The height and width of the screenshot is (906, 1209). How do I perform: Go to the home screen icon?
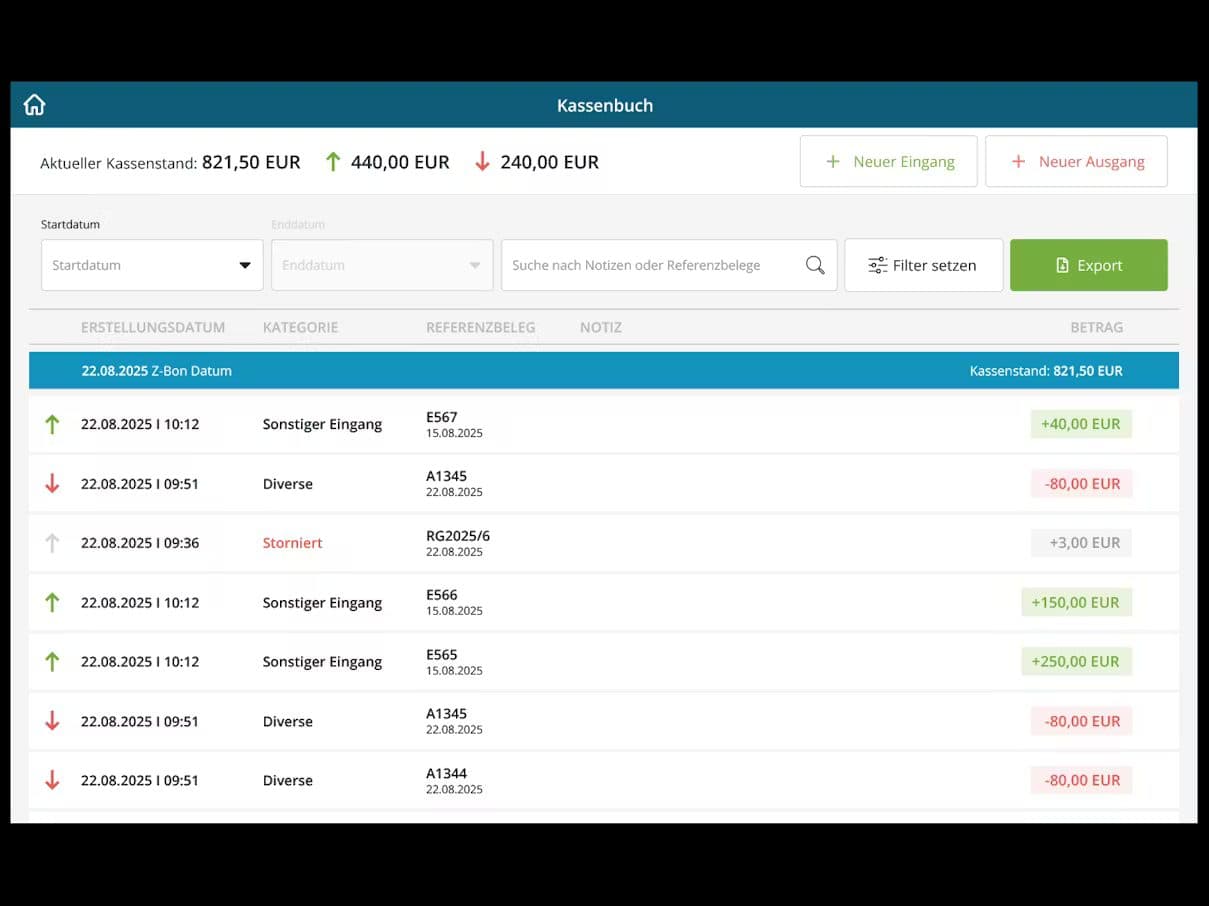point(35,105)
